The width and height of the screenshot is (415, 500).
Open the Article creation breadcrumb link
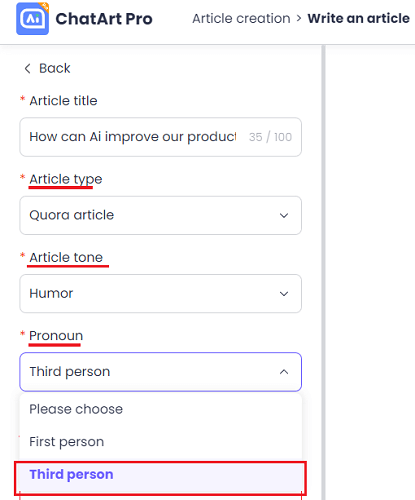click(x=241, y=19)
